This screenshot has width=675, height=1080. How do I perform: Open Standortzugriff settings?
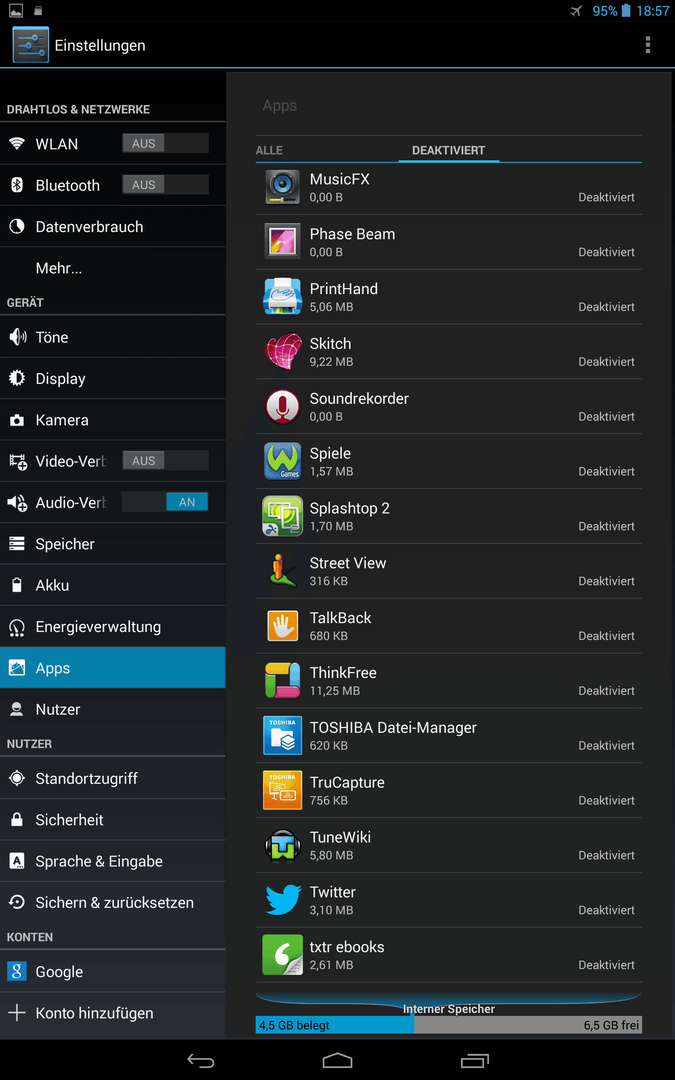point(113,778)
